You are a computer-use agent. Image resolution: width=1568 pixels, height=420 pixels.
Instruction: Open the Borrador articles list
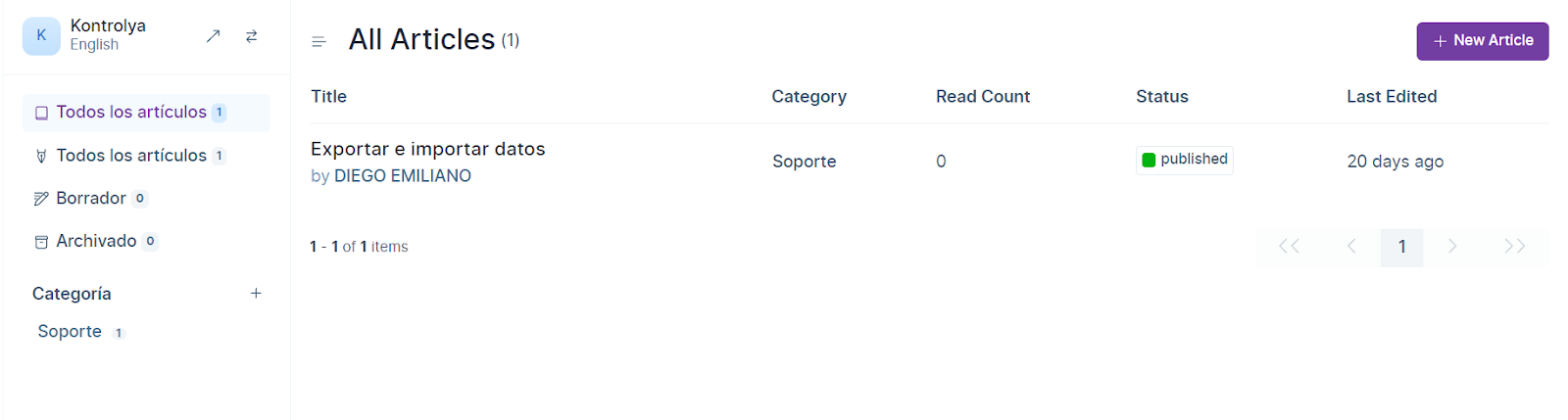click(x=91, y=199)
